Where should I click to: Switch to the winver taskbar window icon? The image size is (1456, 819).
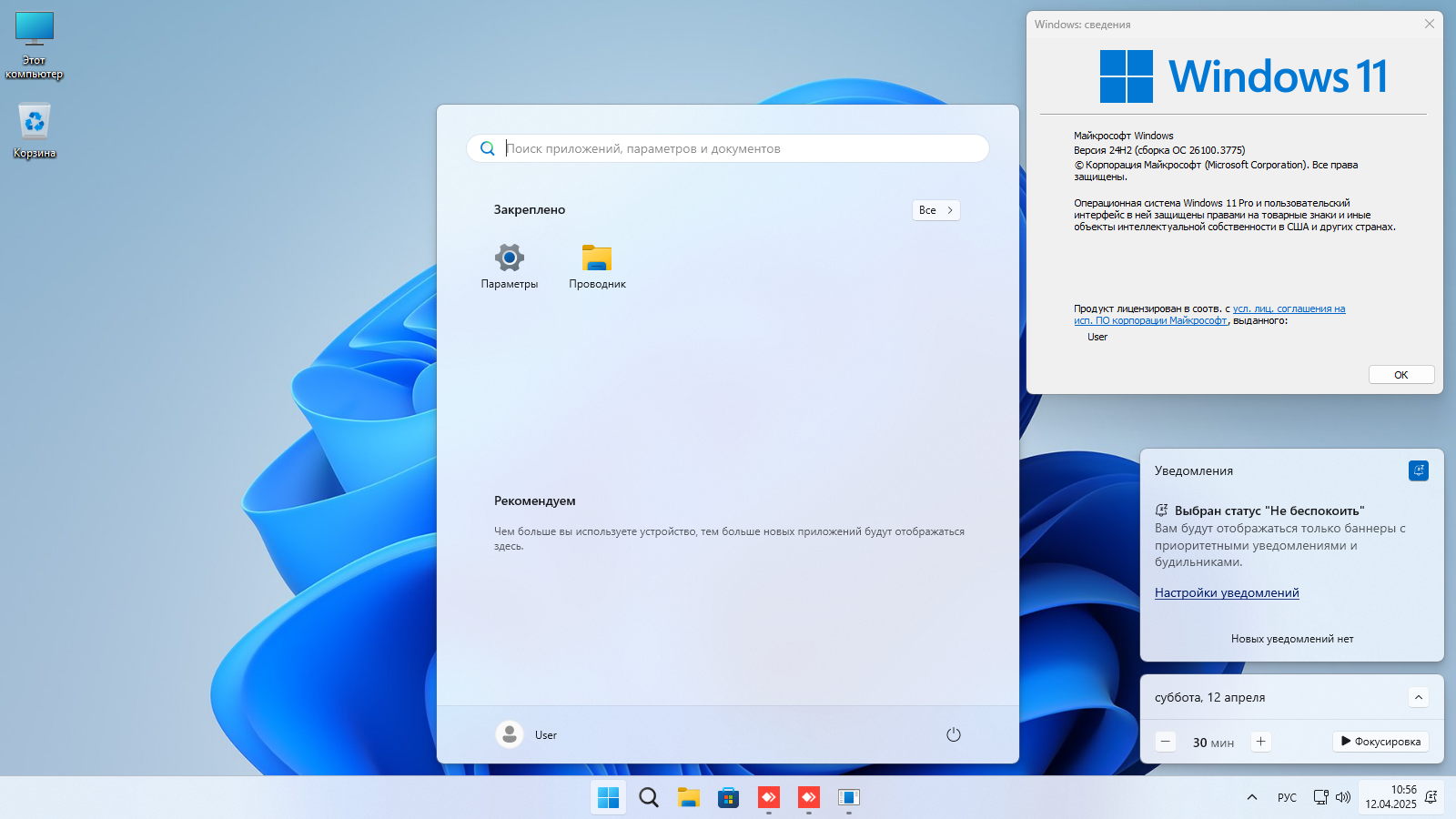(849, 797)
